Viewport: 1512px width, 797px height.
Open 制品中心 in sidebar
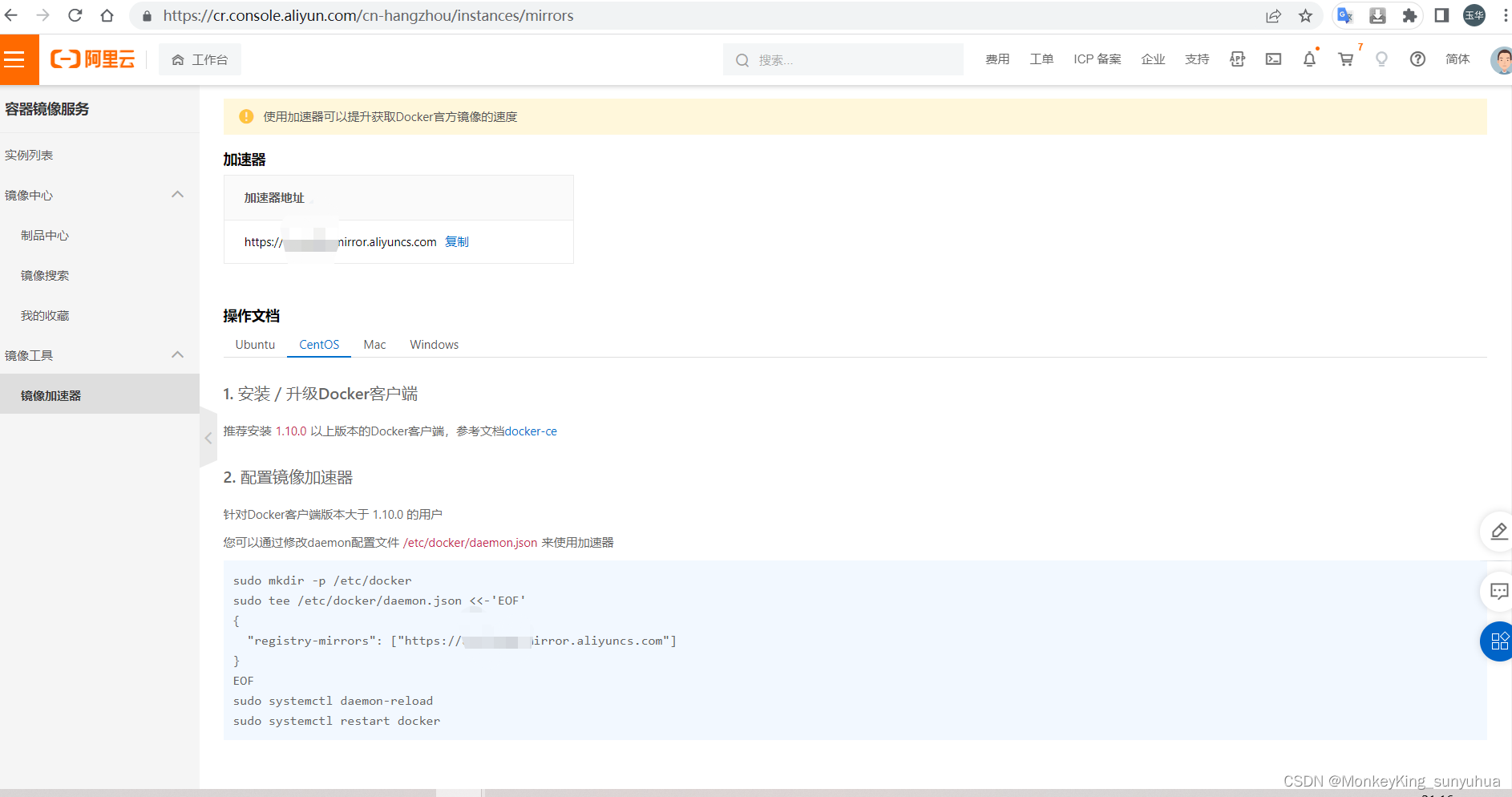point(45,236)
